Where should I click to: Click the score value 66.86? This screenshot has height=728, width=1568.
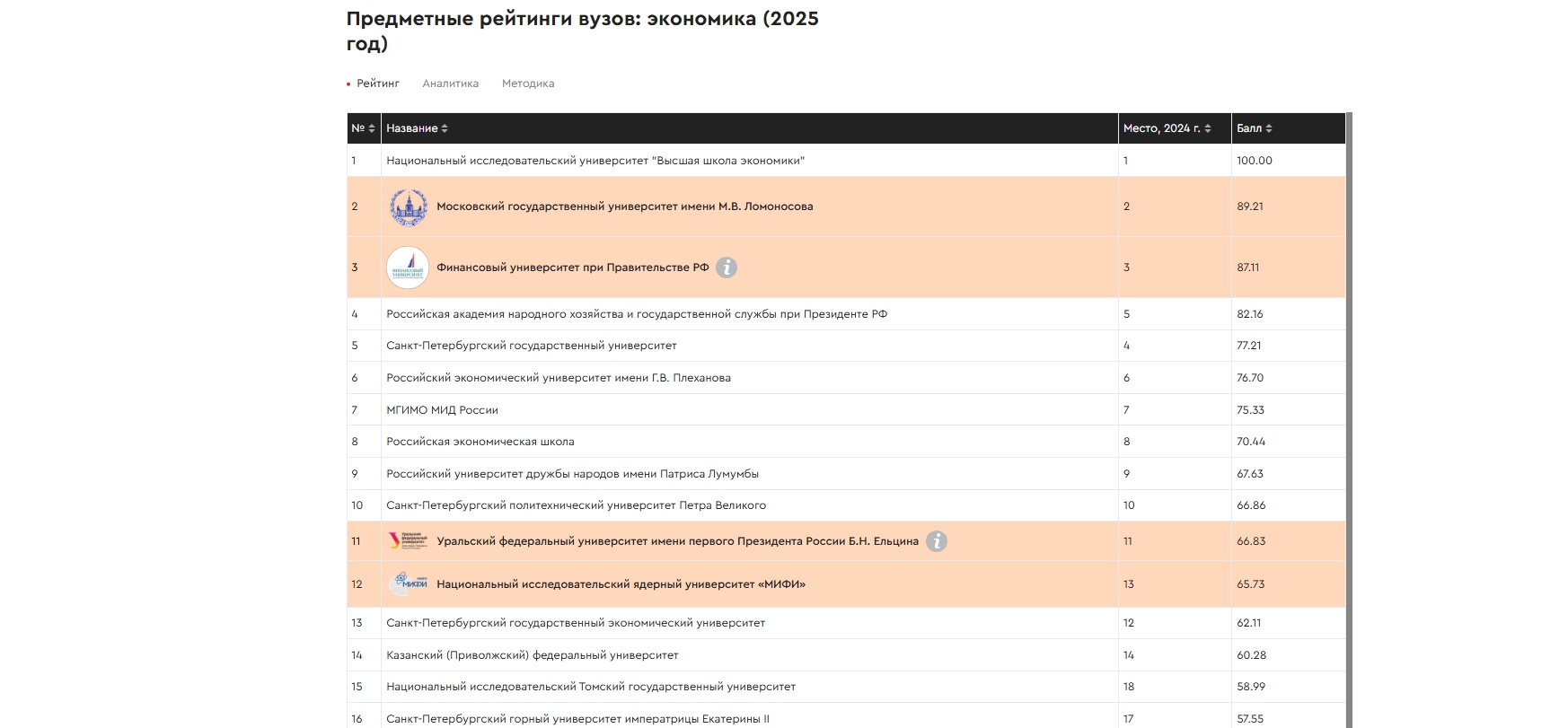coord(1251,505)
